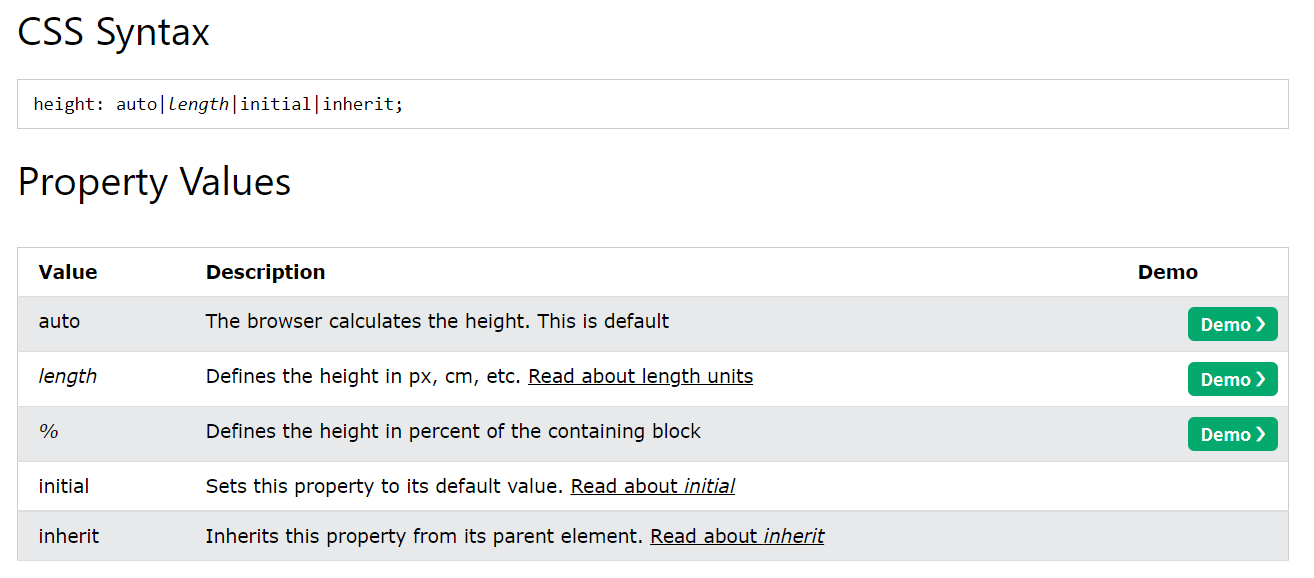
Task: Select the '%' value cell in table
Action: 48,432
